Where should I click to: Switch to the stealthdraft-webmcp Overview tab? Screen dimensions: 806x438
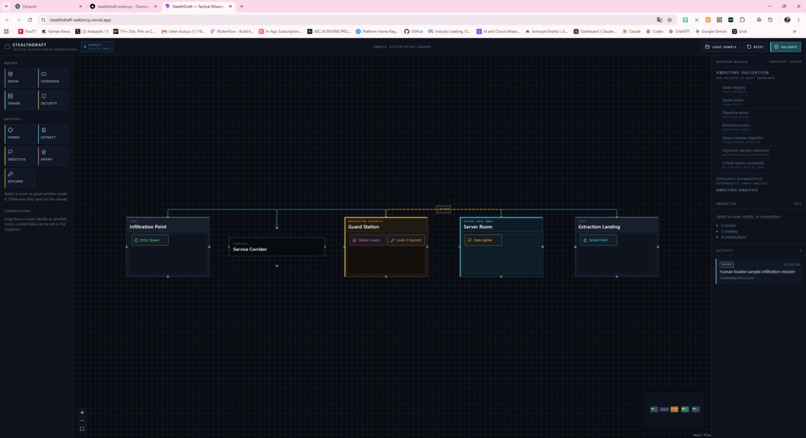(123, 6)
